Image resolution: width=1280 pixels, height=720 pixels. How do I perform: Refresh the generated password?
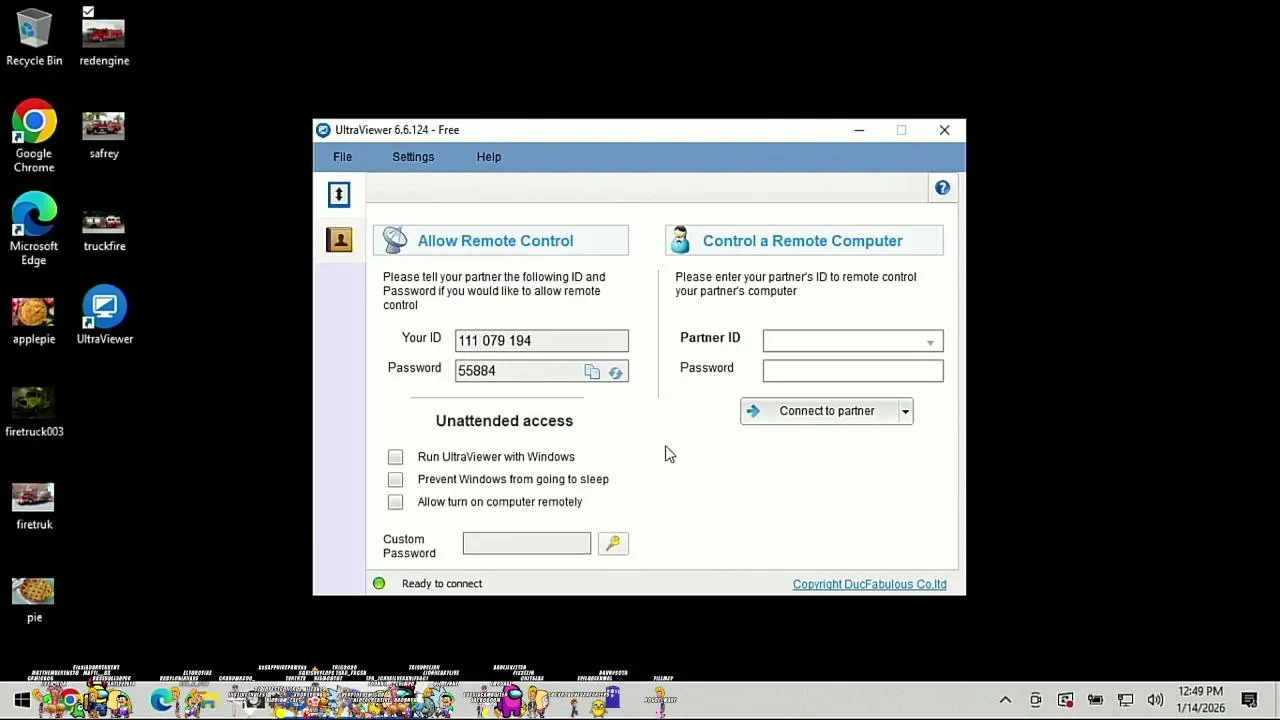(616, 372)
